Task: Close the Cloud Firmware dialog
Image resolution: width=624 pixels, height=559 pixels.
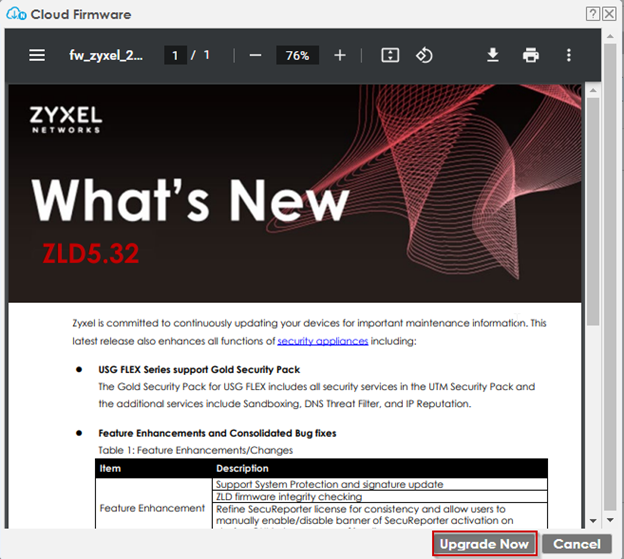Action: (x=610, y=13)
